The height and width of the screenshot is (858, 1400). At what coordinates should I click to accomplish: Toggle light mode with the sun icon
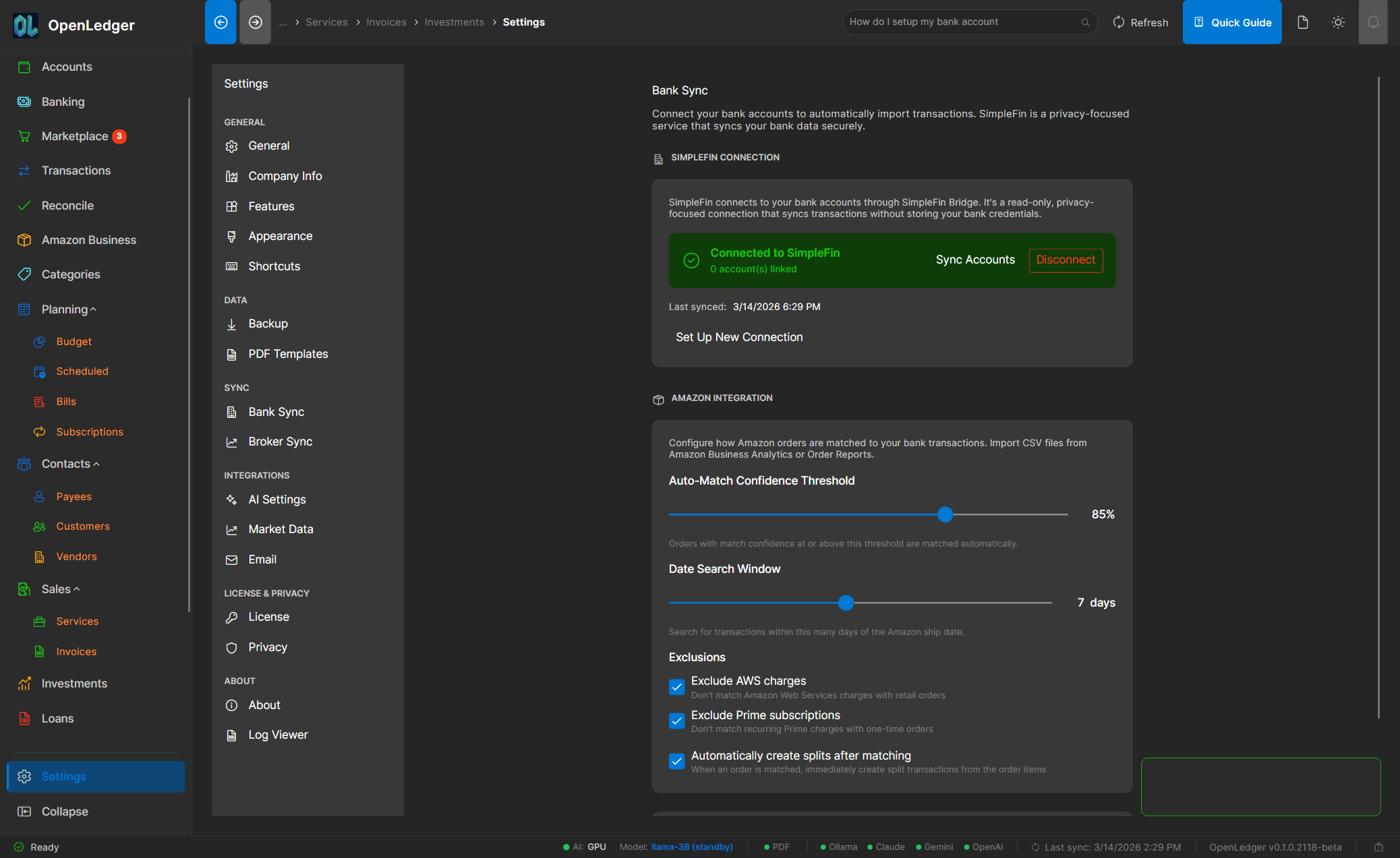(1338, 22)
